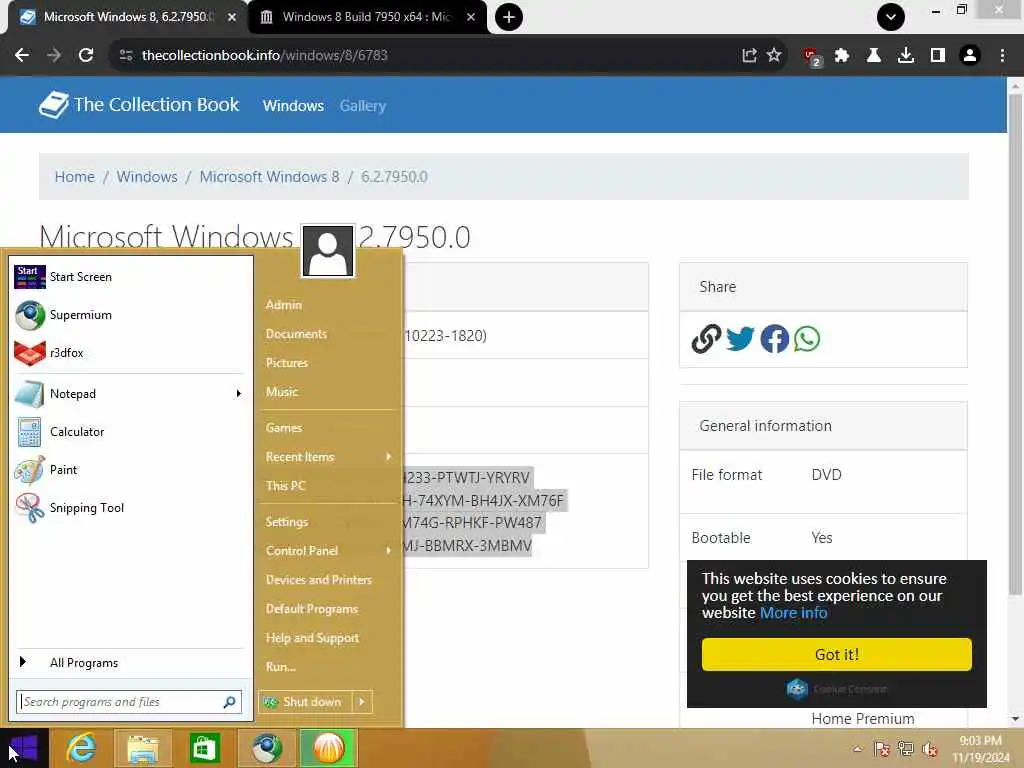
Task: Open Microsoft Windows 8 breadcrumb link
Action: click(x=269, y=176)
